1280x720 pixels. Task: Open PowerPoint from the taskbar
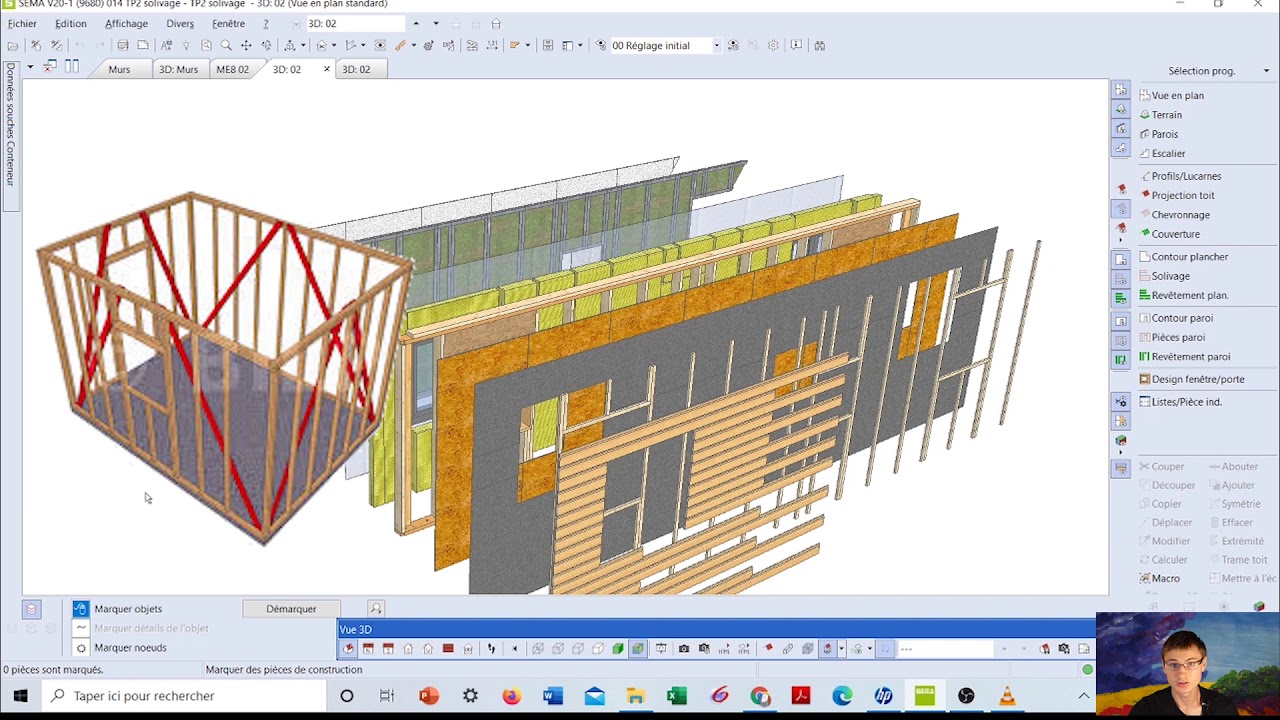point(429,696)
